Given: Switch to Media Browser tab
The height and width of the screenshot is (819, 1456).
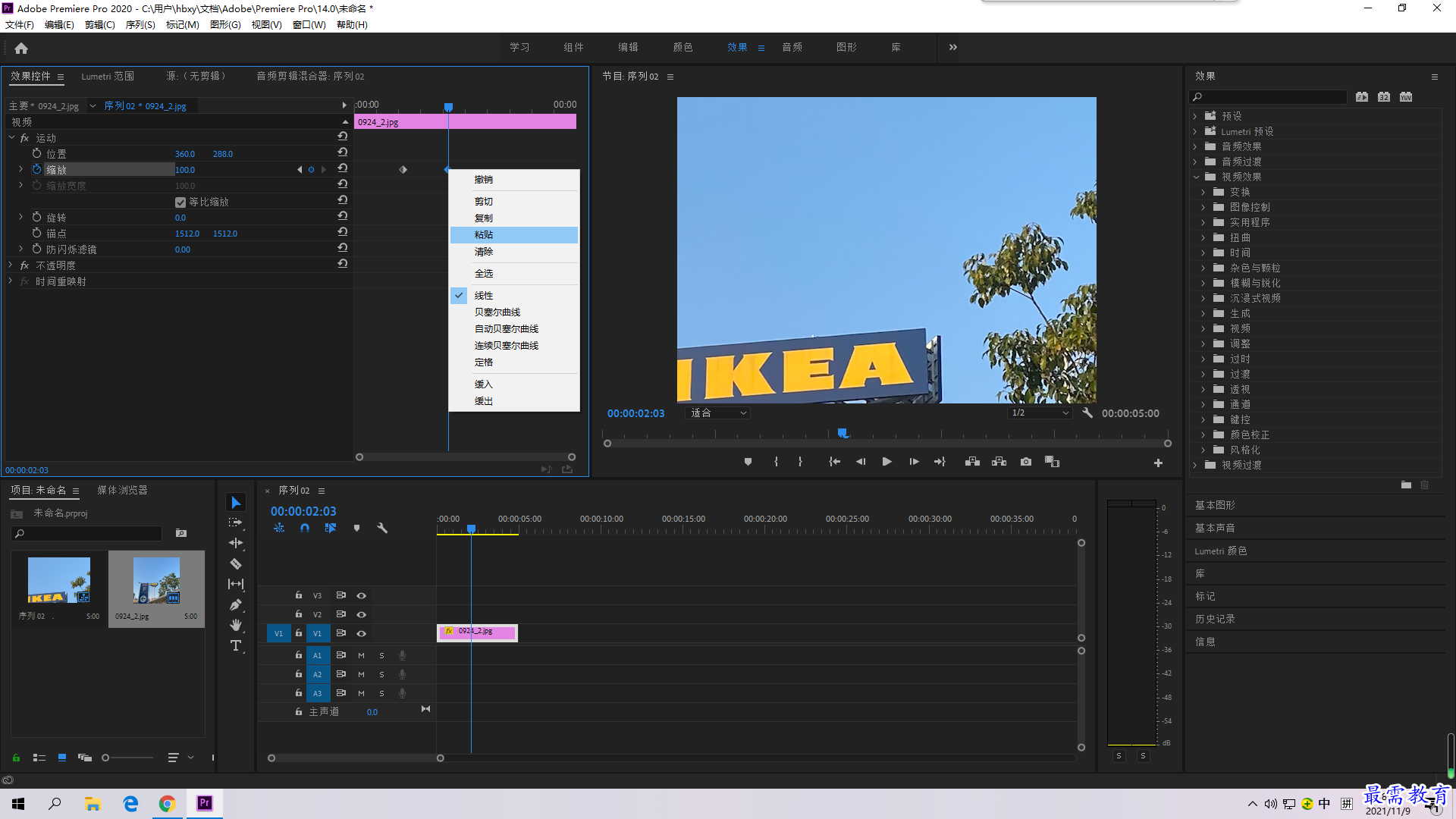Looking at the screenshot, I should 122,490.
